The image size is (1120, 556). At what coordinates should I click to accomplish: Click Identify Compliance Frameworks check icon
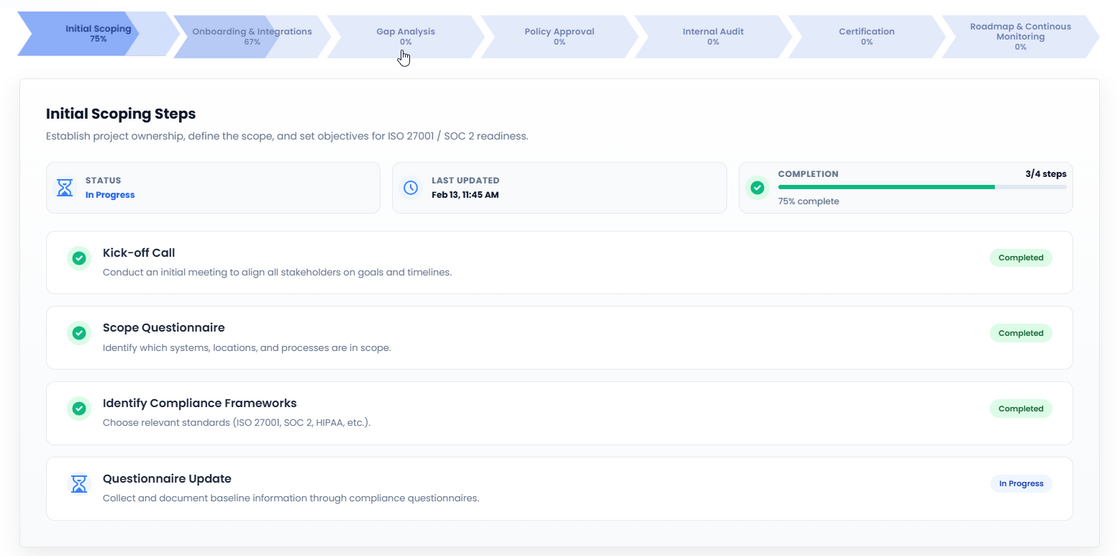tap(79, 409)
